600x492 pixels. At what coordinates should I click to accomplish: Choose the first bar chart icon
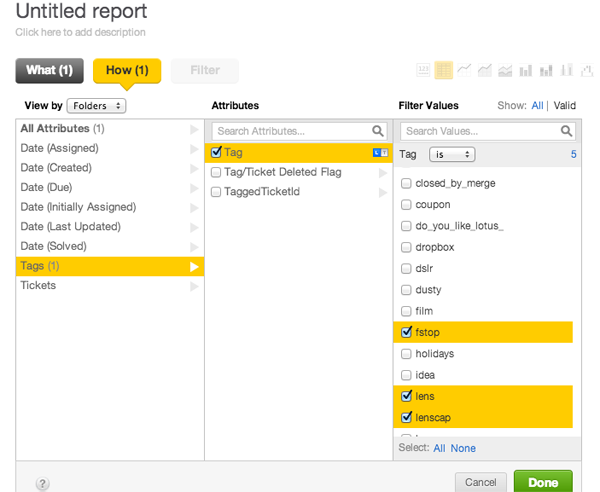tap(526, 70)
